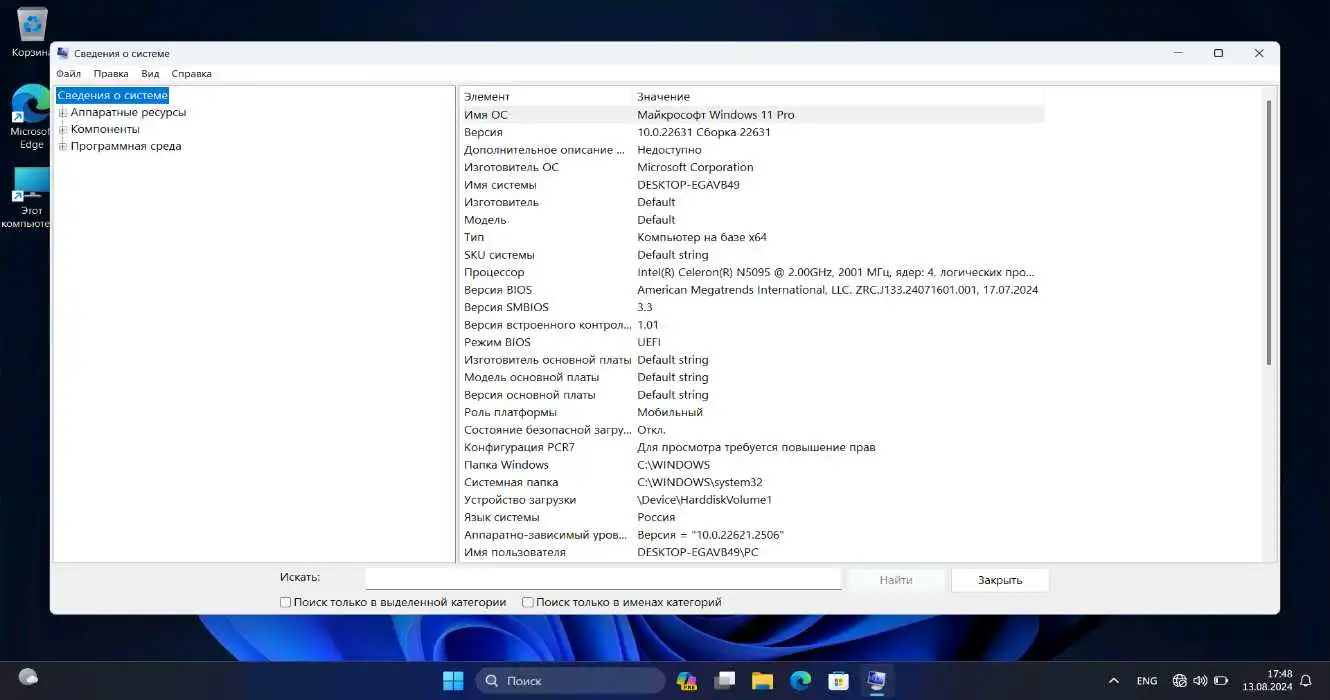Open the volume tray icon
Screen dimensions: 1330x700
[1200, 681]
